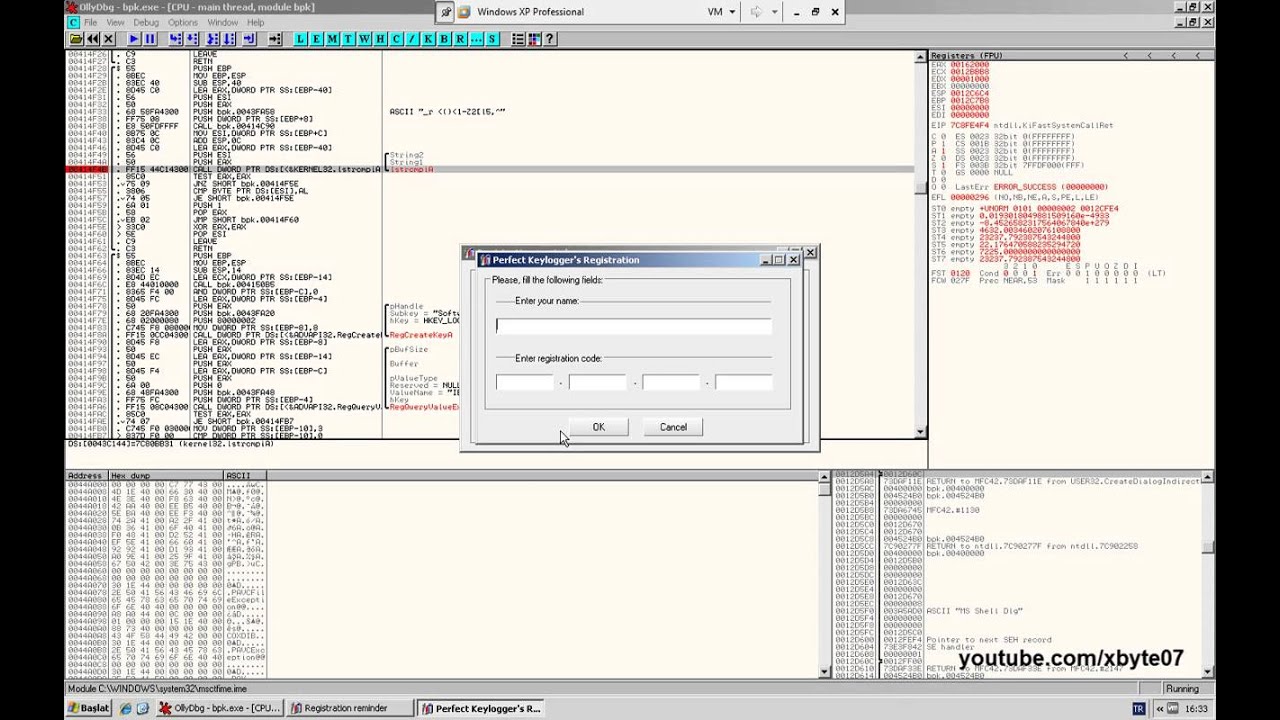Open Debugging options list icon
The height and width of the screenshot is (720, 1280).
point(517,39)
